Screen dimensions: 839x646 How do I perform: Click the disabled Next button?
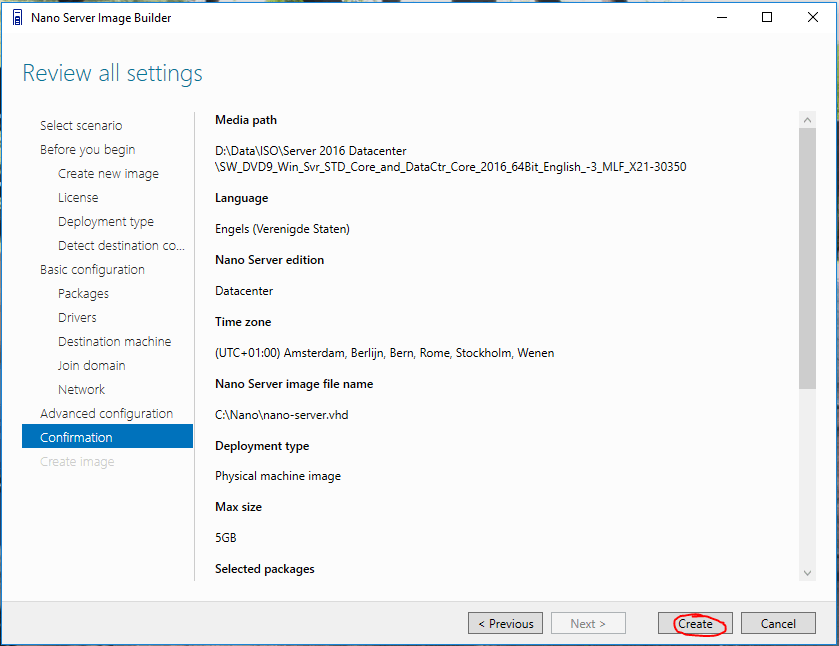click(588, 624)
